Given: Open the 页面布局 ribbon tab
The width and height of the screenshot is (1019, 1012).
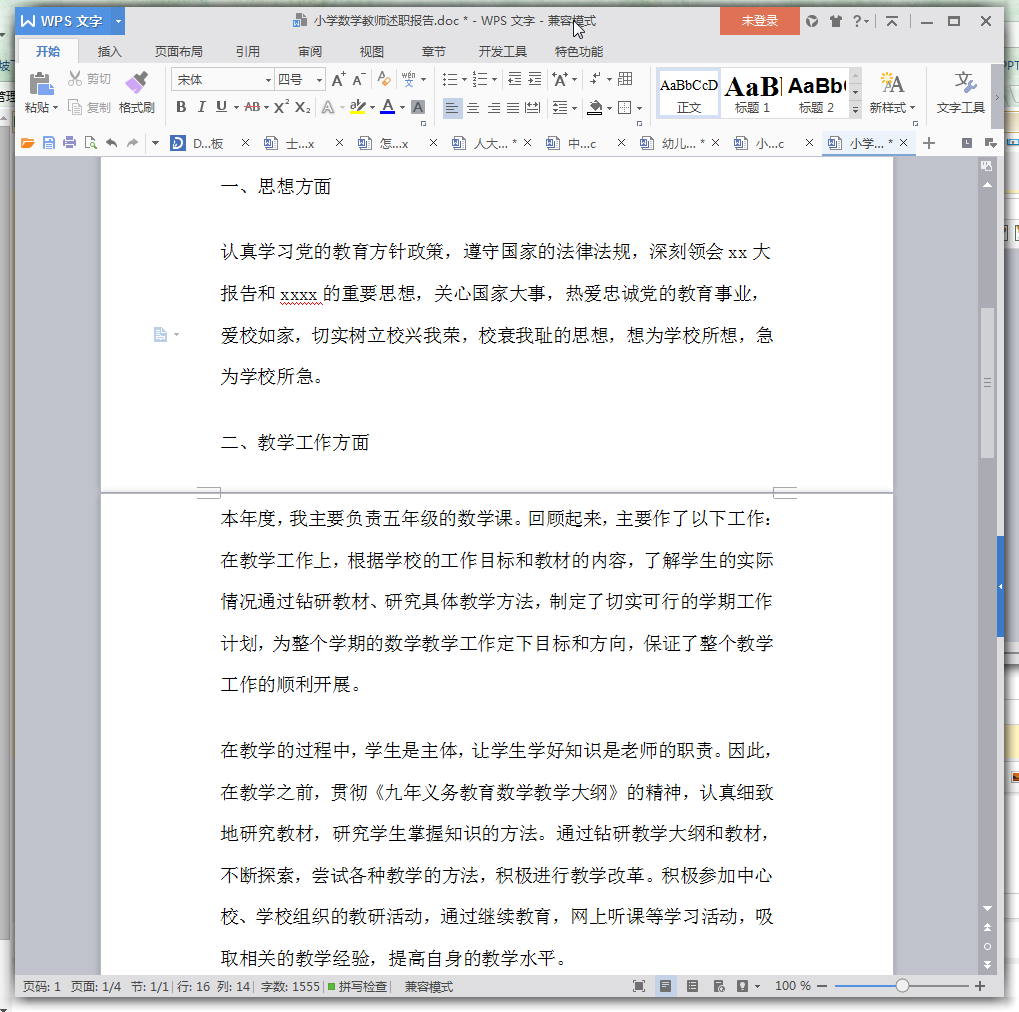Looking at the screenshot, I should (x=178, y=52).
